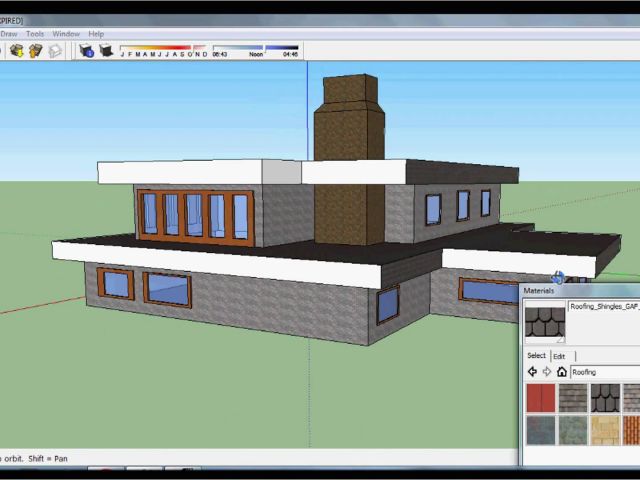Viewport: 640px width, 480px height.
Task: Toggle shadows display on or off
Action: point(105,50)
